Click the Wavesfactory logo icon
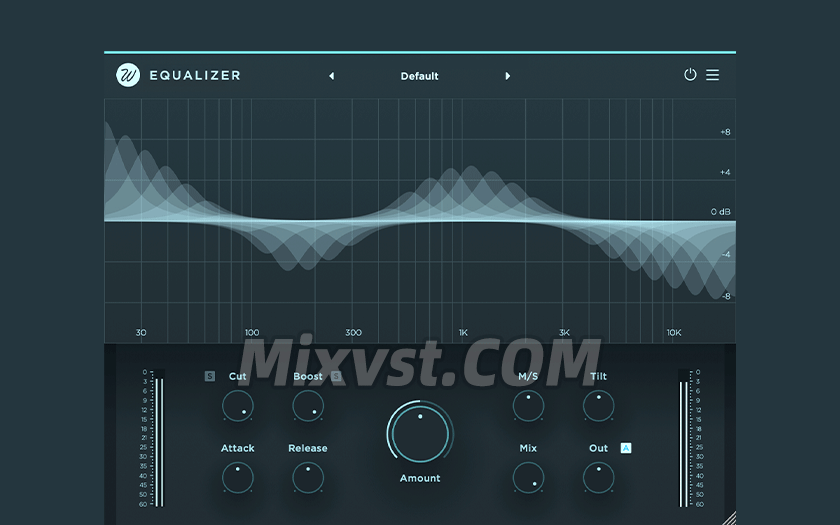Screen dimensions: 840x525 [x=128, y=75]
